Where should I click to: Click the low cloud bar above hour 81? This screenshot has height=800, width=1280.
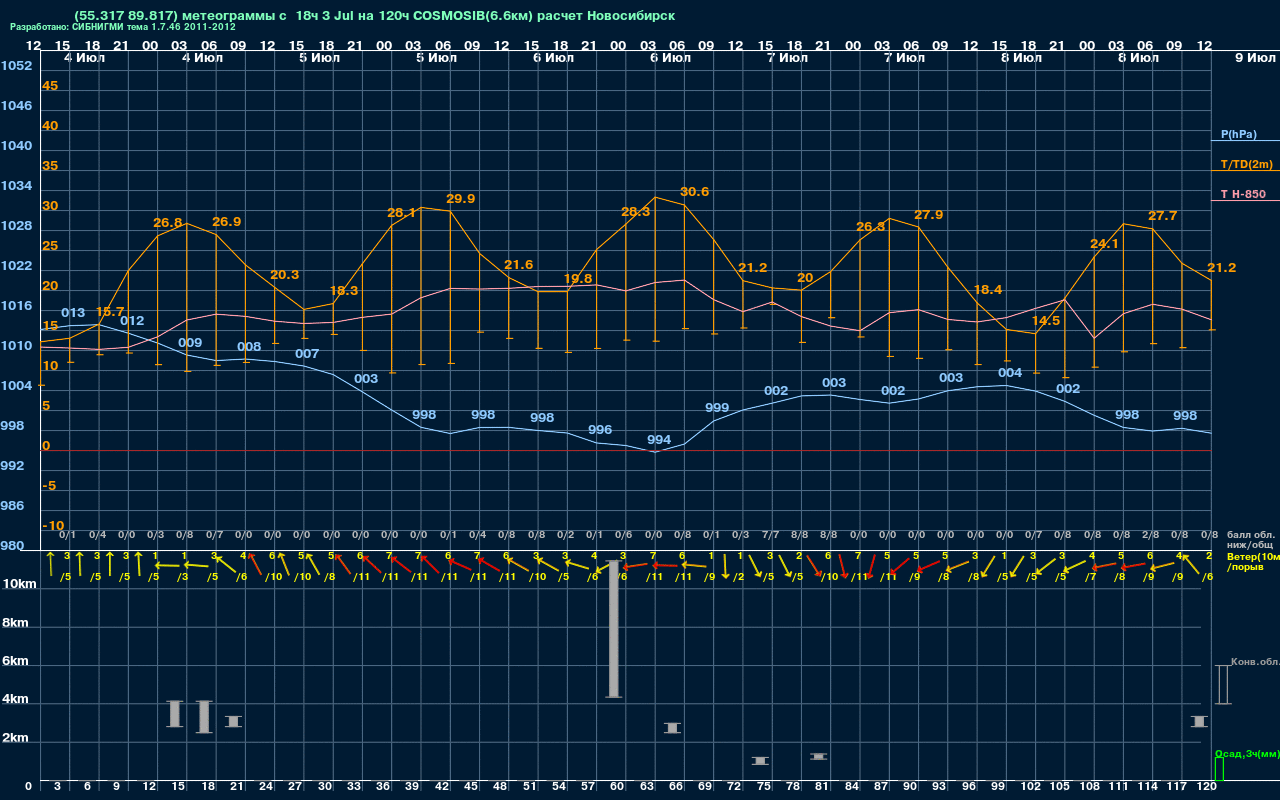[x=819, y=756]
